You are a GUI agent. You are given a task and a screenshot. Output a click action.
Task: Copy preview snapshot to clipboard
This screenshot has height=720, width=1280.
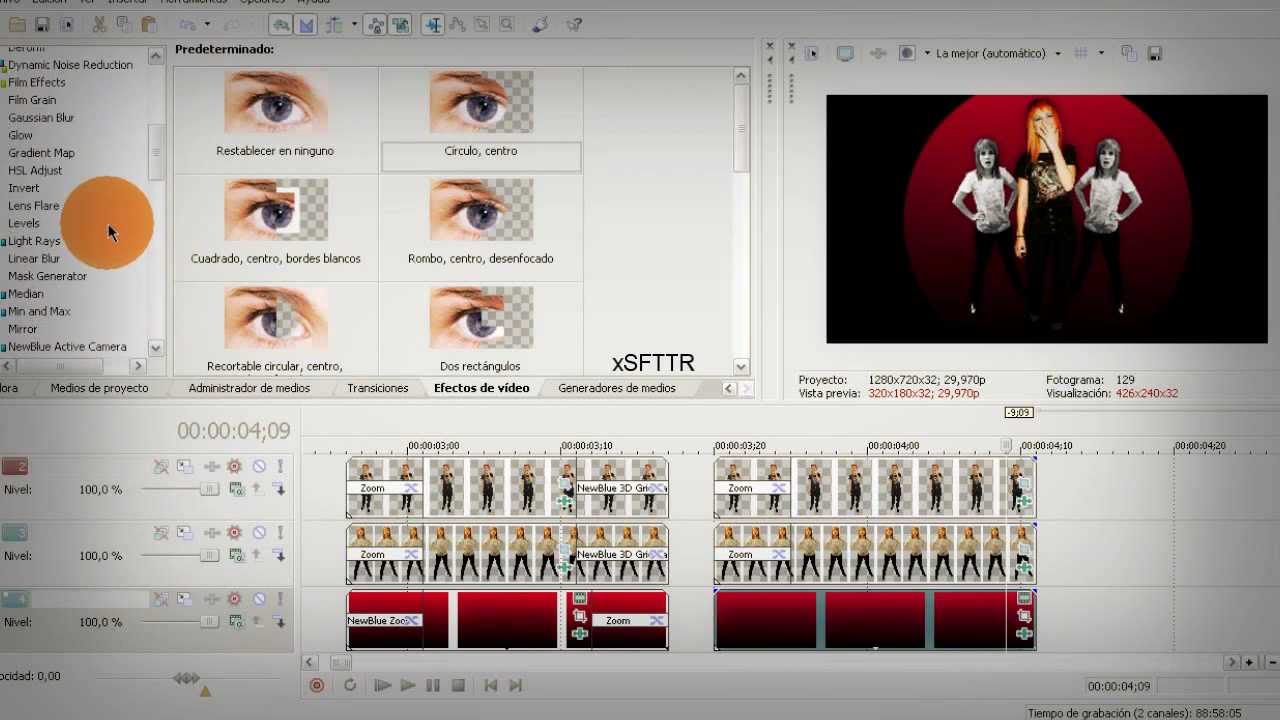(x=1129, y=53)
